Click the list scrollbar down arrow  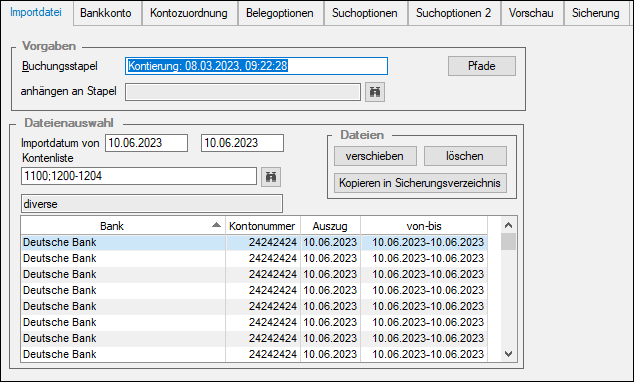pos(509,354)
